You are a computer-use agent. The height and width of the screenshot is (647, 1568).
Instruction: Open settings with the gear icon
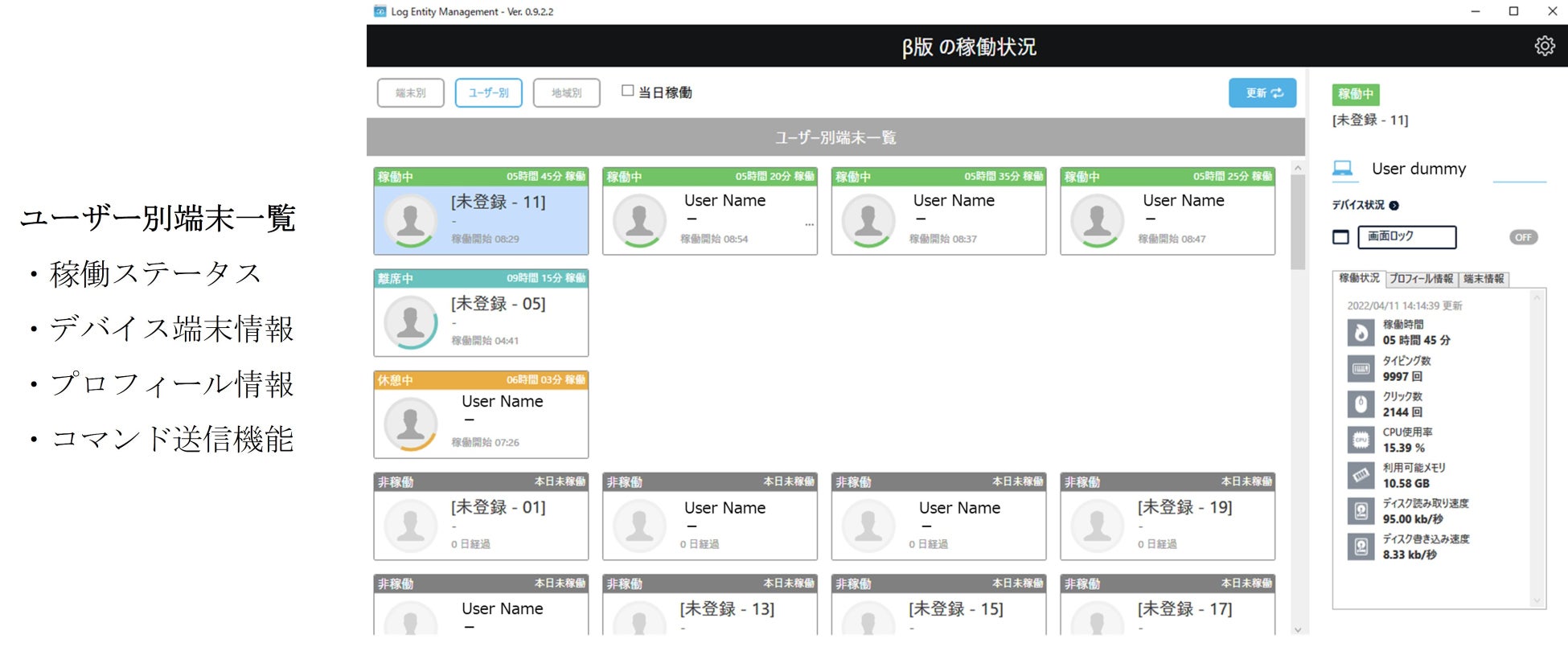tap(1544, 46)
